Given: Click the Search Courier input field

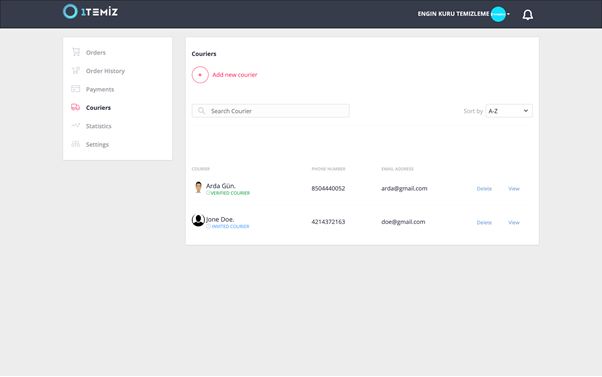Looking at the screenshot, I should click(x=271, y=111).
